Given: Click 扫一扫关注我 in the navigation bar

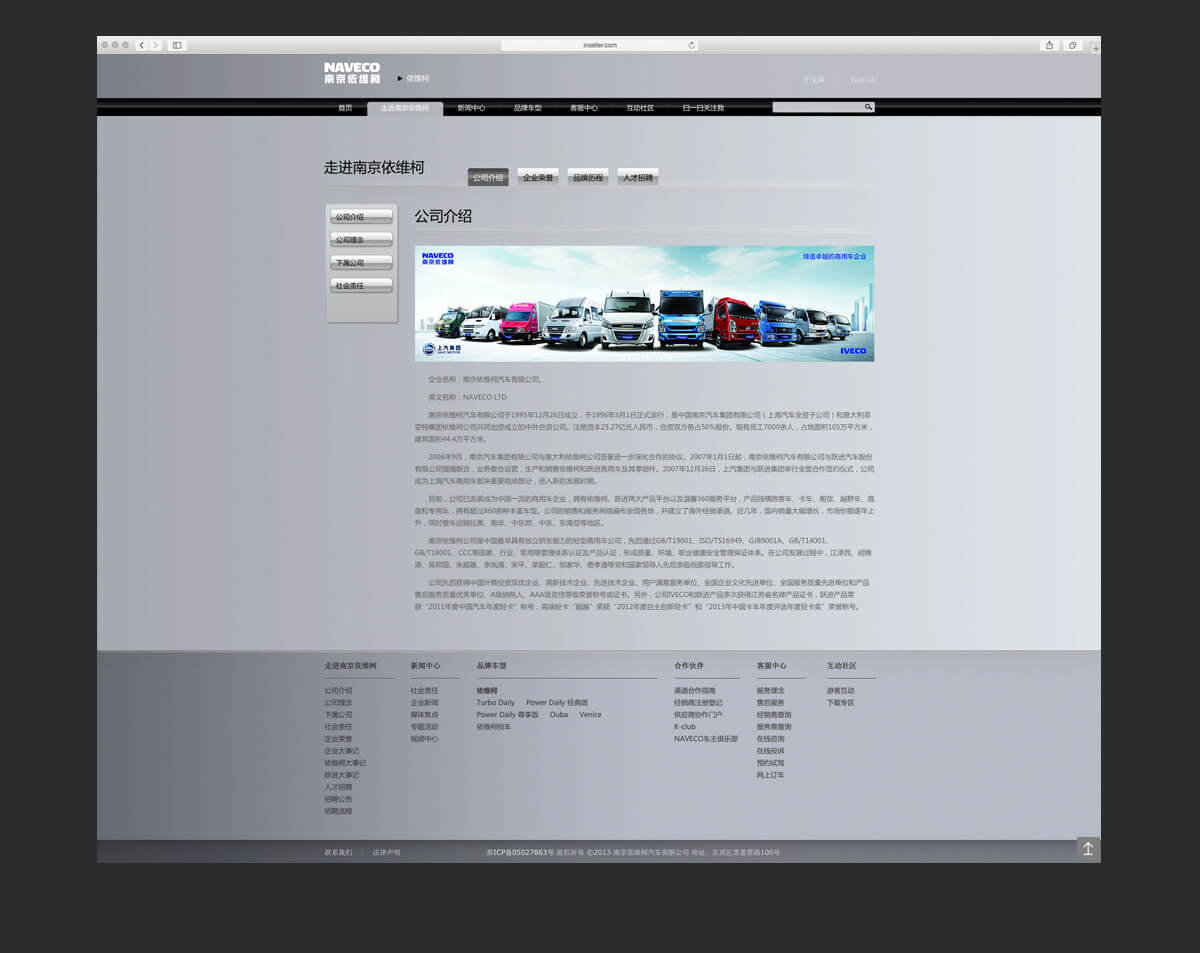Looking at the screenshot, I should (703, 108).
